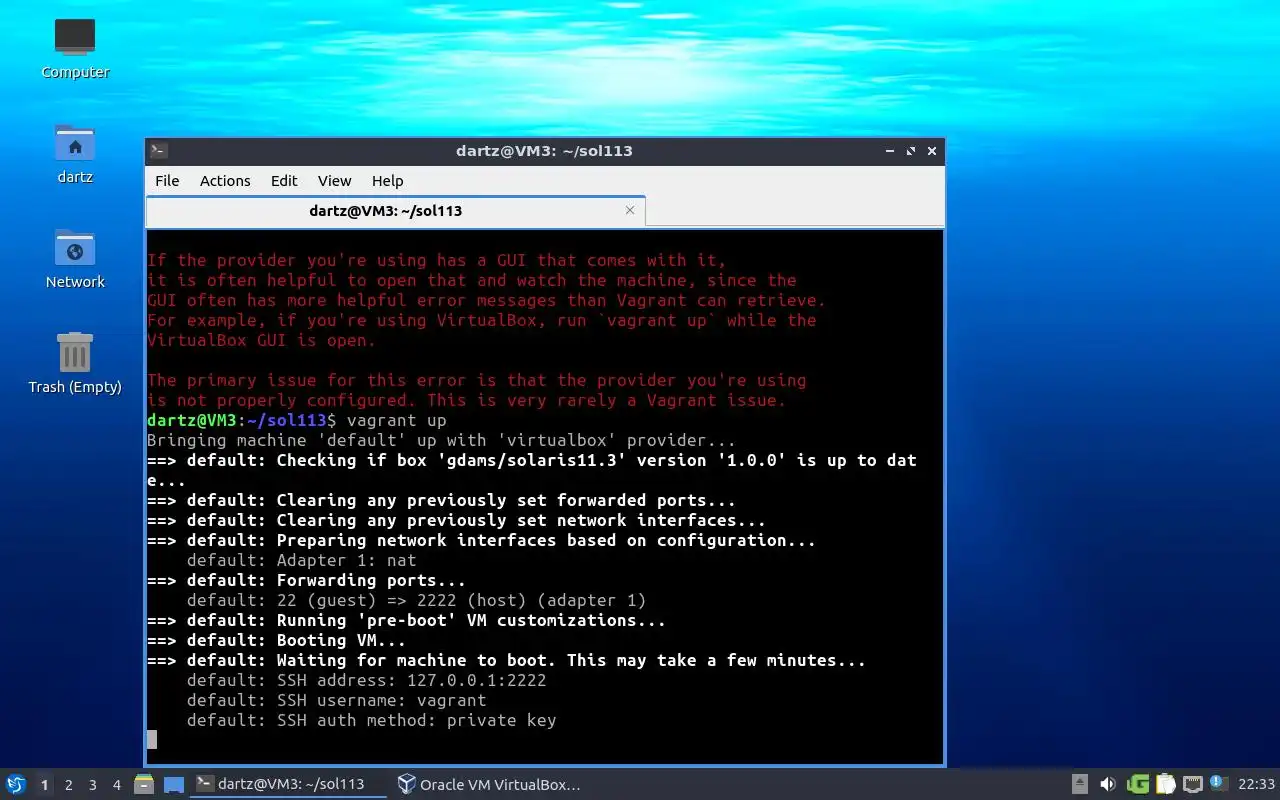Click the update notifier tray icon

point(1218,783)
